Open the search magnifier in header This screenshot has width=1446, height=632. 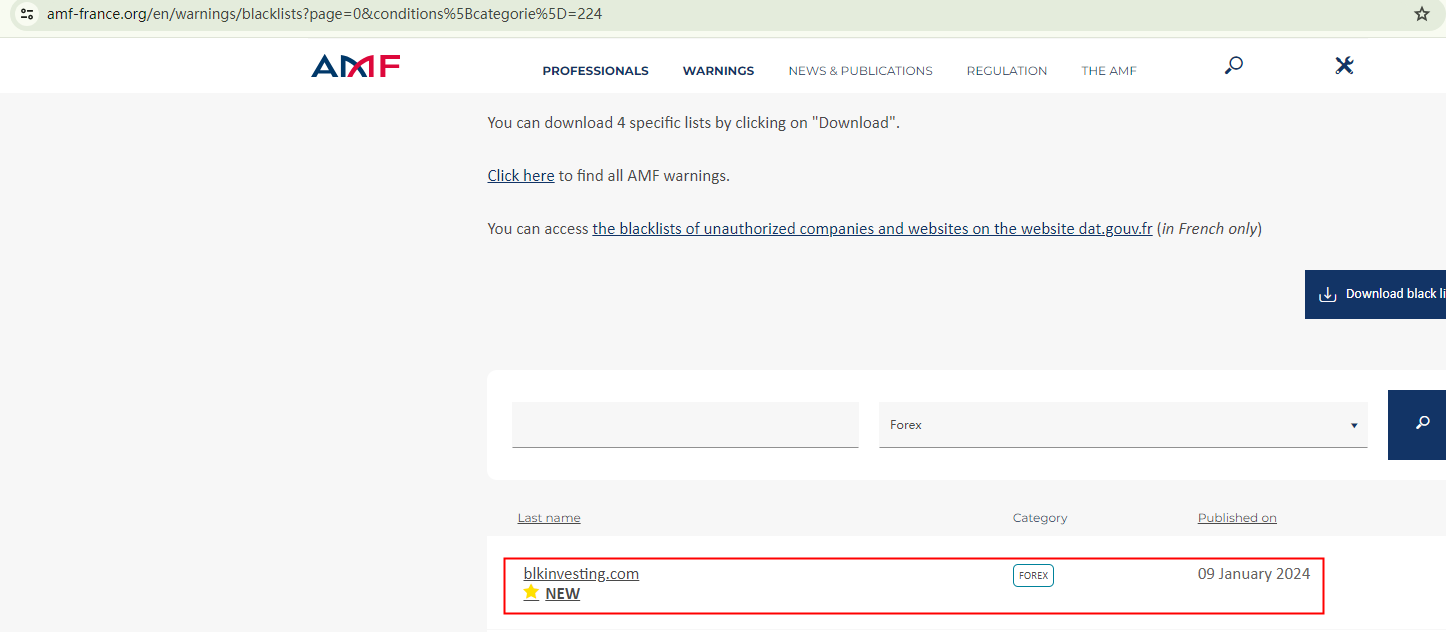[1234, 66]
